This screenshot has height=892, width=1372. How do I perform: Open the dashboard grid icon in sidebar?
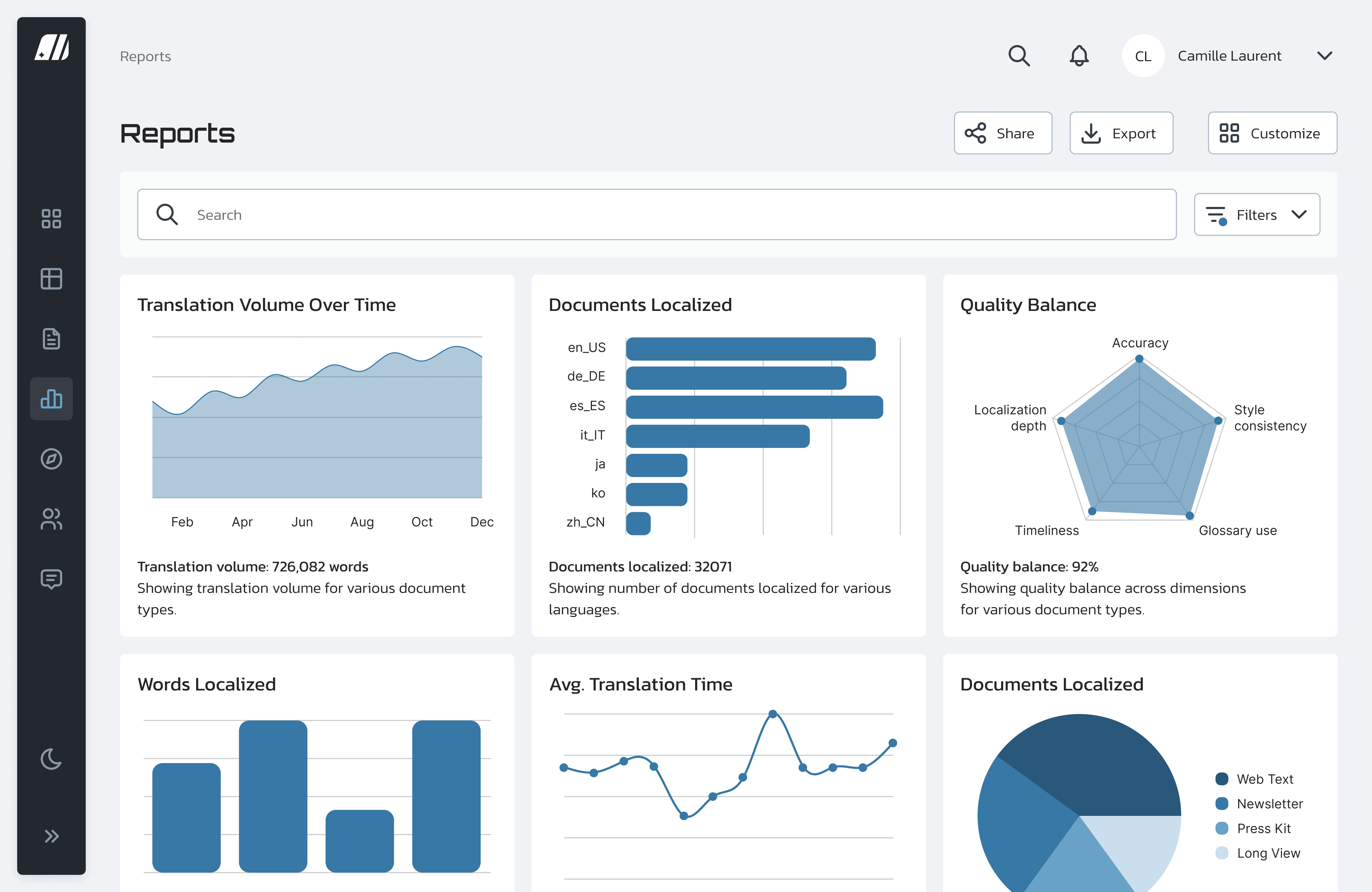[x=51, y=219]
